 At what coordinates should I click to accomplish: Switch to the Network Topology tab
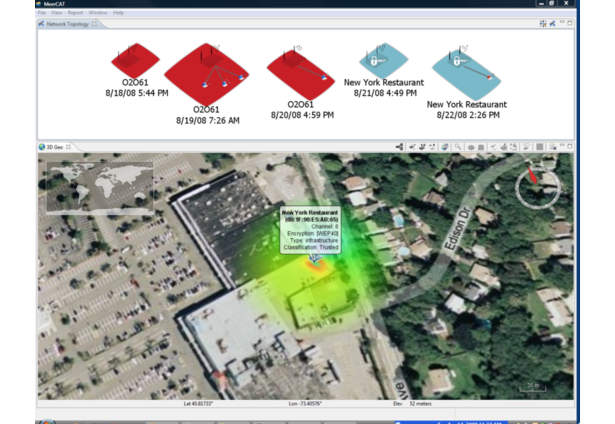pyautogui.click(x=67, y=24)
